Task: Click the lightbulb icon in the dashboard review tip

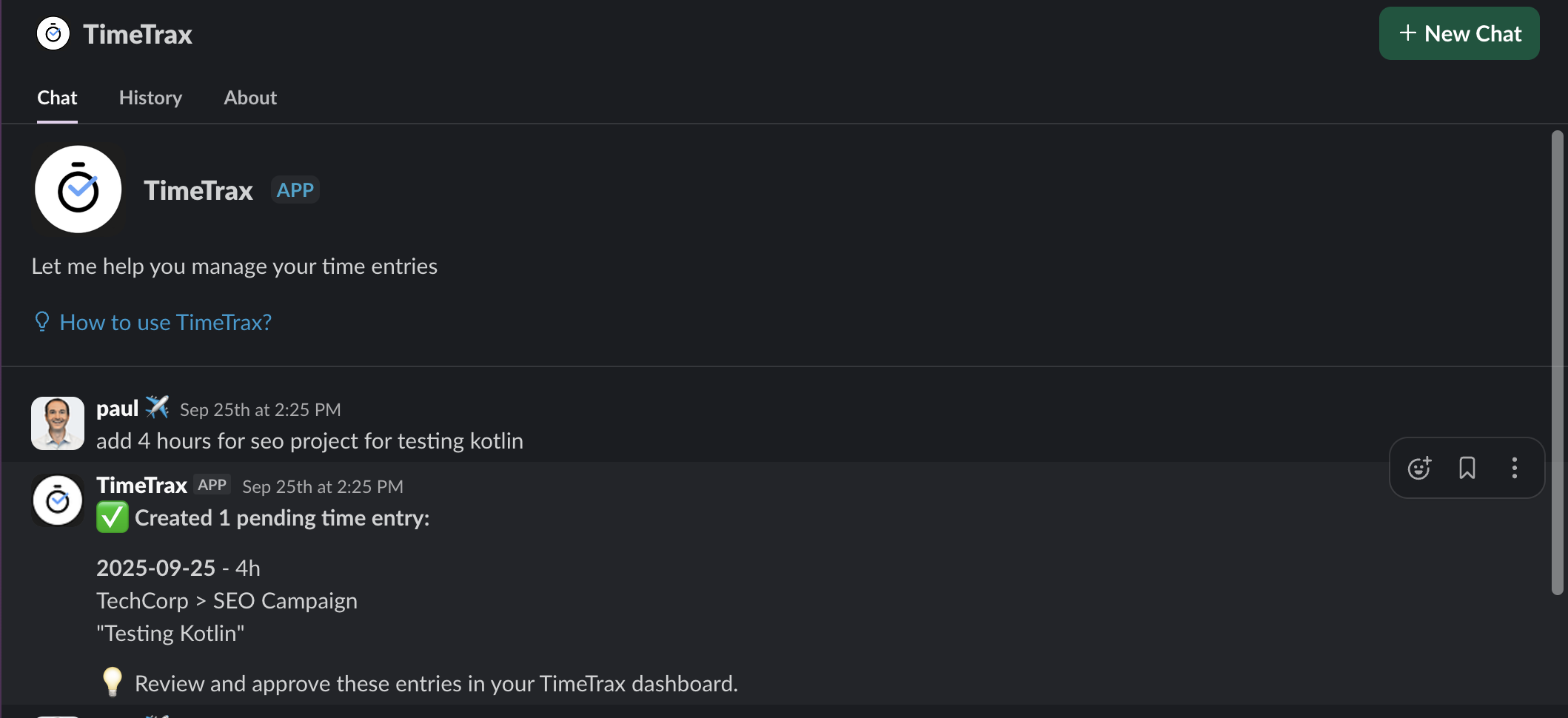Action: [112, 682]
